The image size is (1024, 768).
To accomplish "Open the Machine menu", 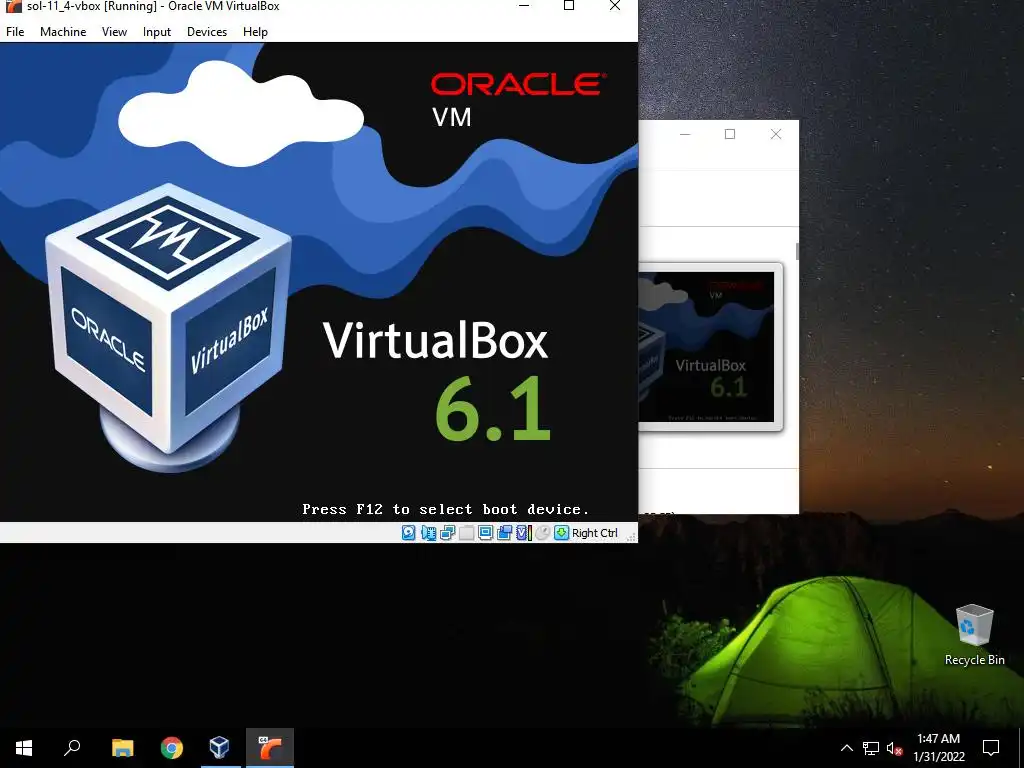I will (63, 31).
